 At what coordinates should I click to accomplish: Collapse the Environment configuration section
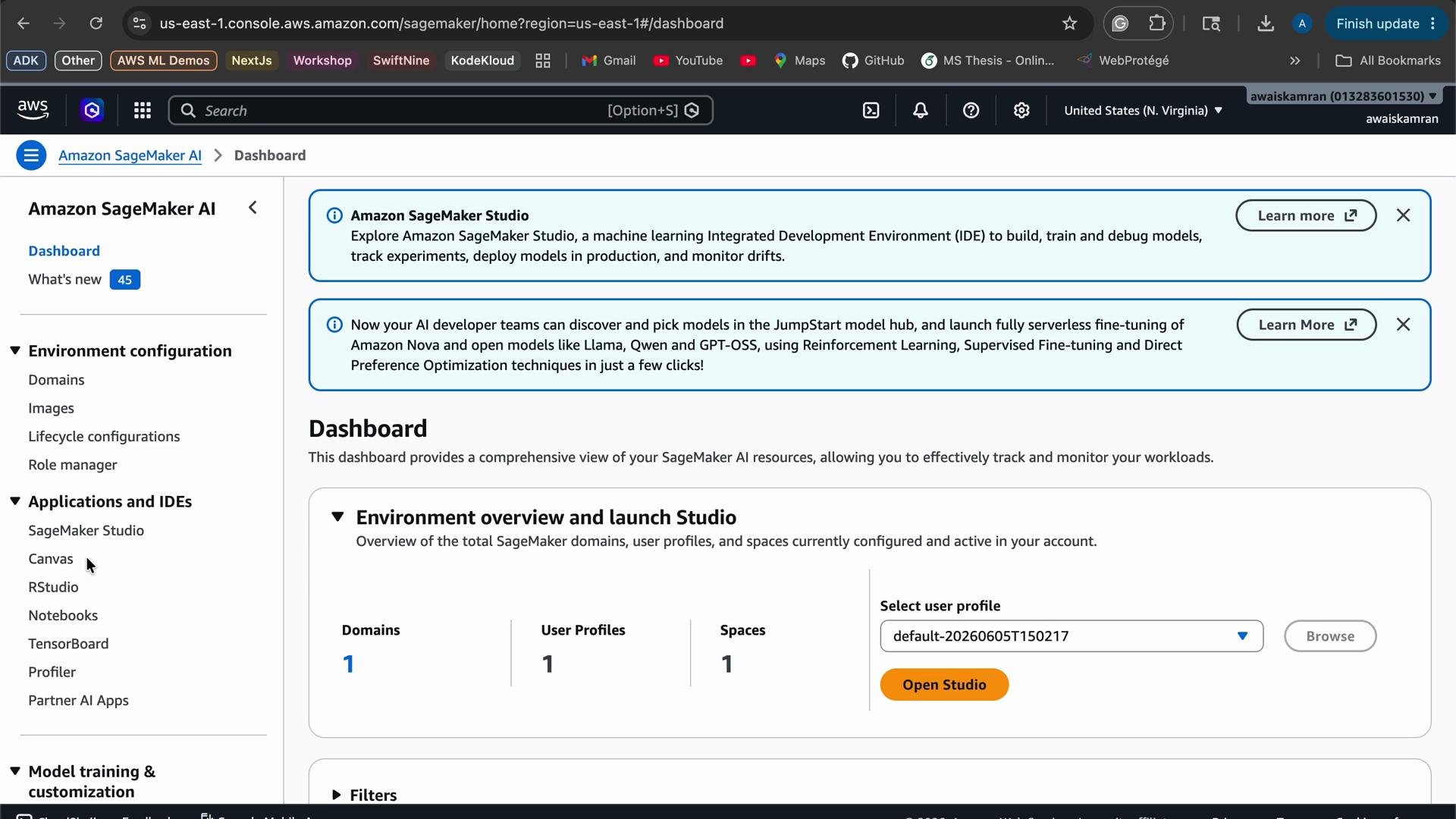[x=15, y=350]
